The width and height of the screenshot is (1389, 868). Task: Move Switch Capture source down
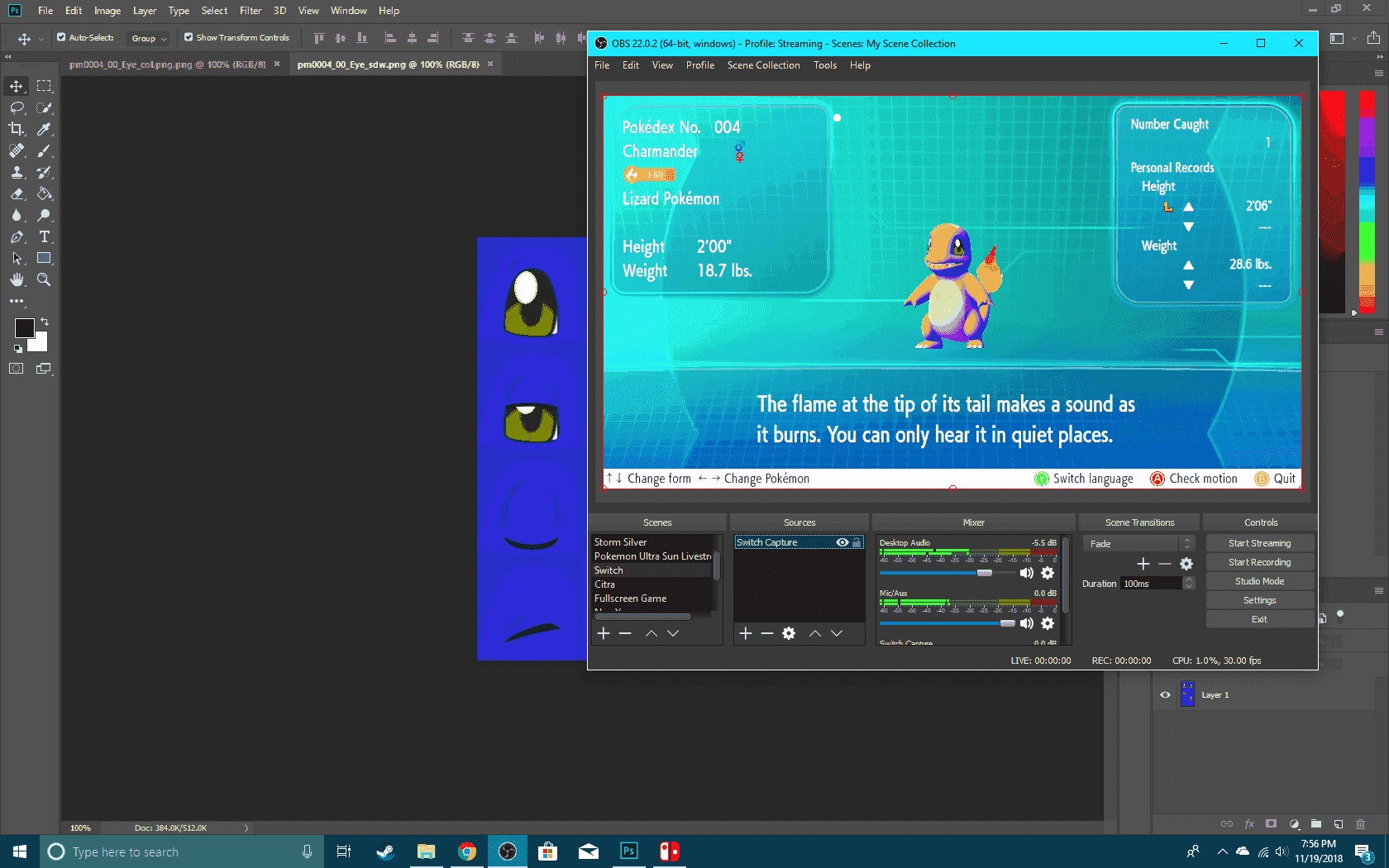coord(837,633)
